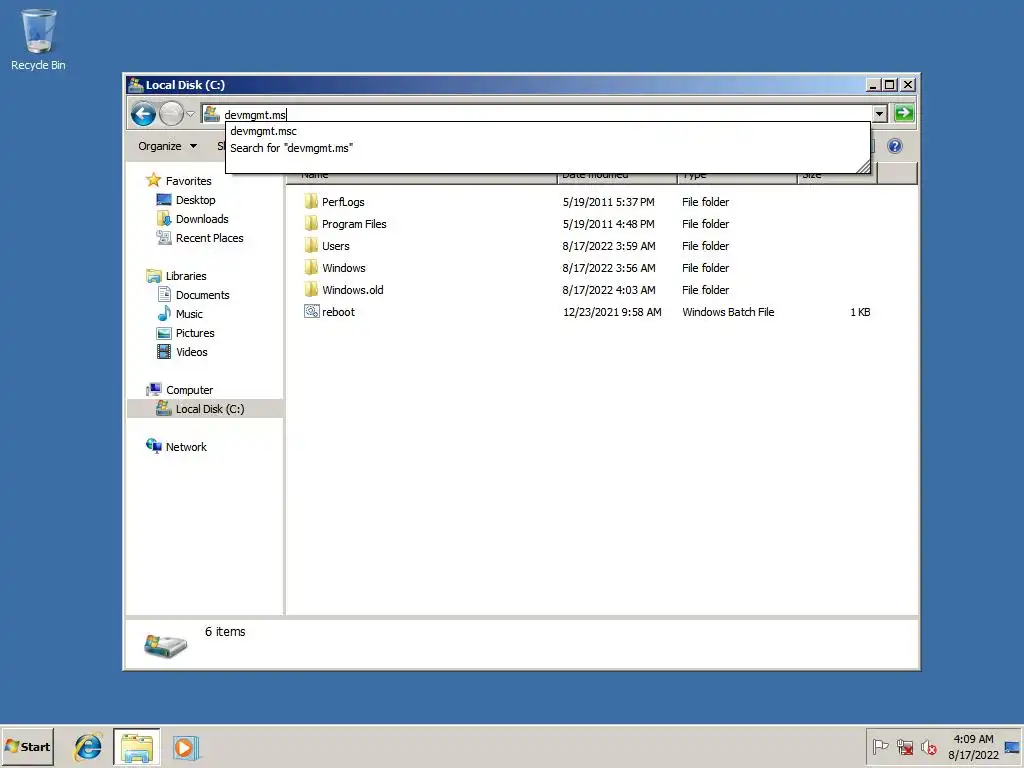The width and height of the screenshot is (1024, 768).
Task: Open Desktop under Favorites
Action: pos(195,200)
